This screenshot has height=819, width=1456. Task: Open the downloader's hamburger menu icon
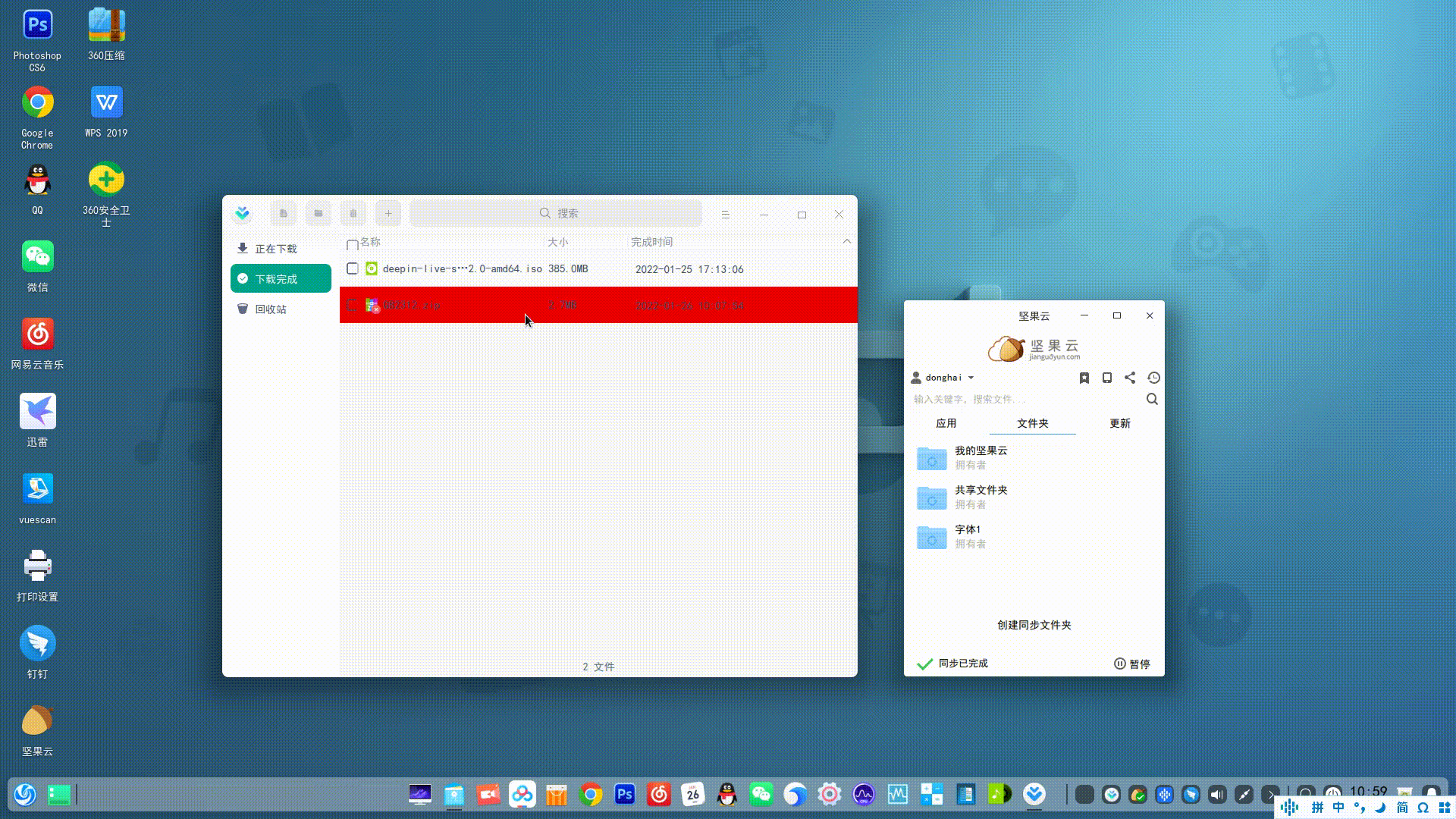point(726,214)
